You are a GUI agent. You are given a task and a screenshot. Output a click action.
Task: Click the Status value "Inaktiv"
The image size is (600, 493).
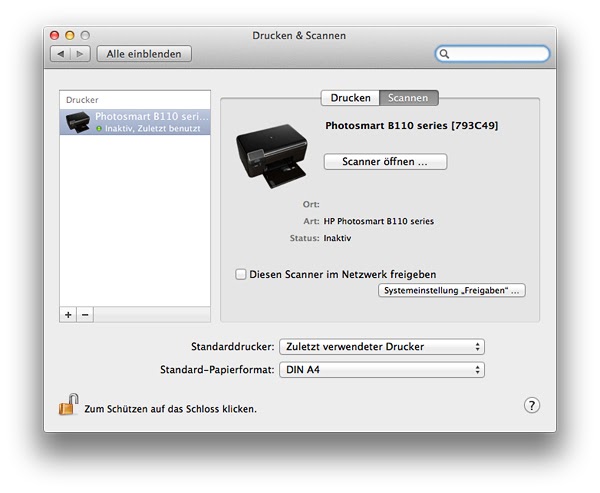(x=337, y=238)
